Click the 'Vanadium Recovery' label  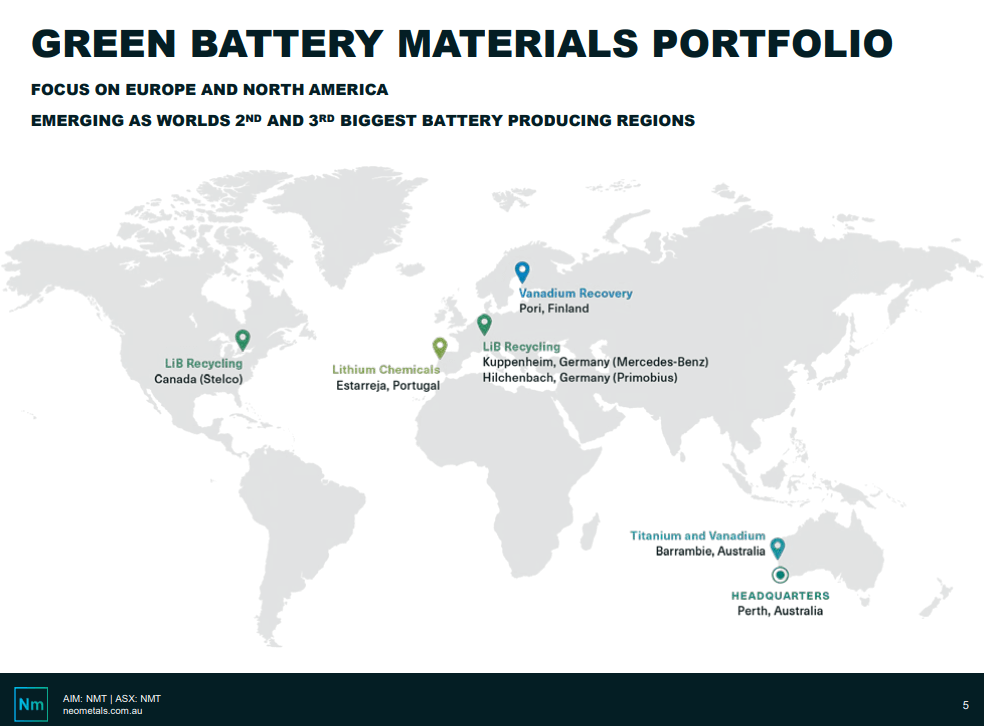click(575, 293)
